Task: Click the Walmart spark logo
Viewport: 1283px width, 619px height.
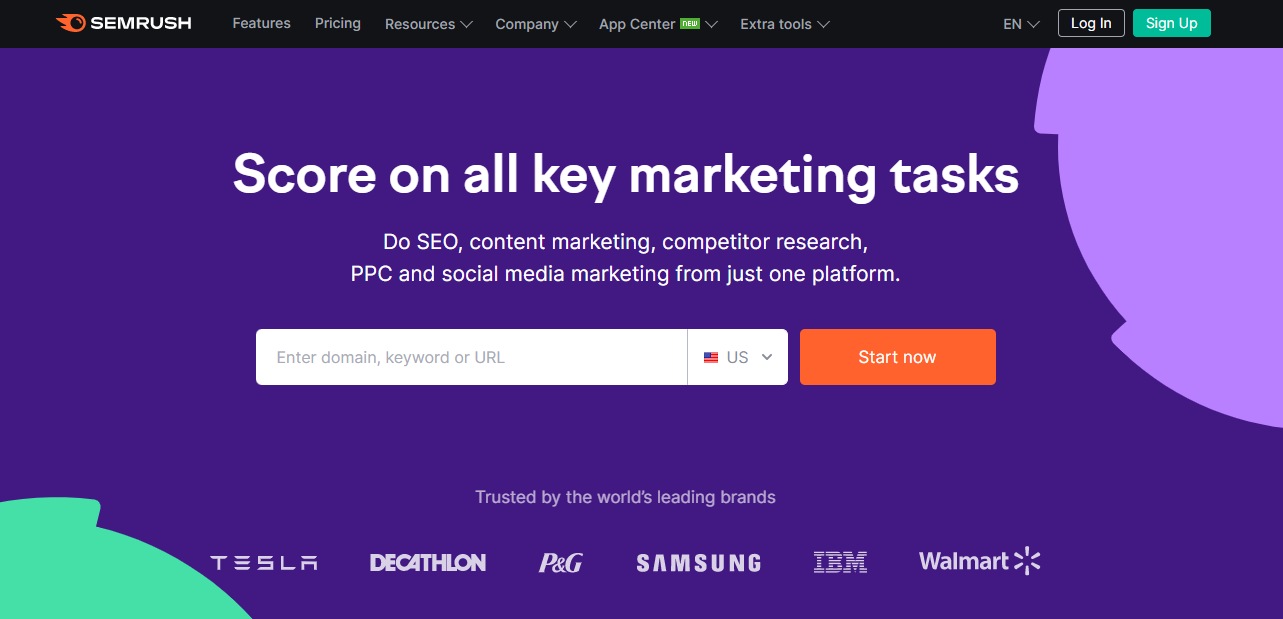Action: [1027, 561]
